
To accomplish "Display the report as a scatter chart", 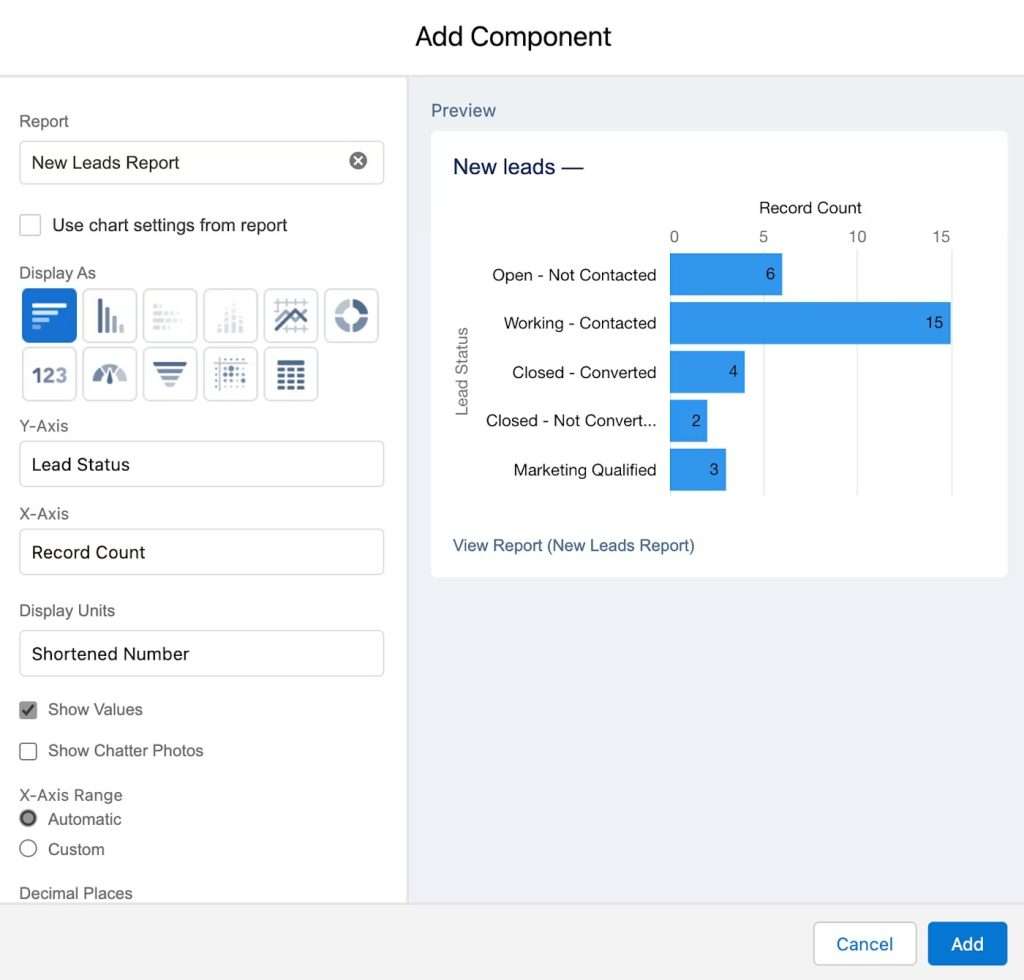I will point(230,374).
